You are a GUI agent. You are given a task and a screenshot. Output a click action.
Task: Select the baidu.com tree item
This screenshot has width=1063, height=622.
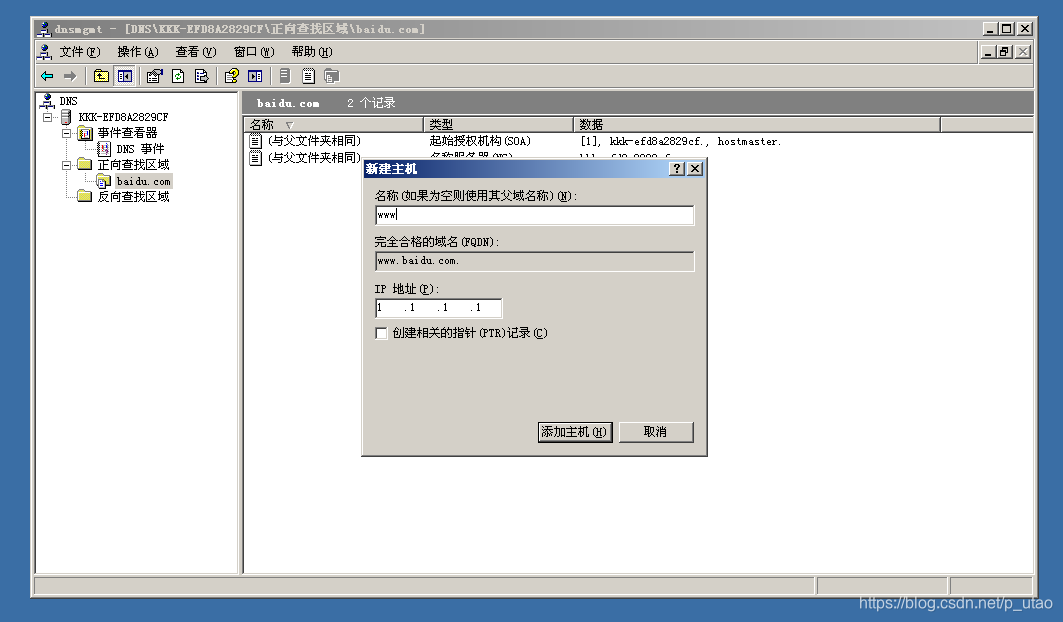point(144,181)
